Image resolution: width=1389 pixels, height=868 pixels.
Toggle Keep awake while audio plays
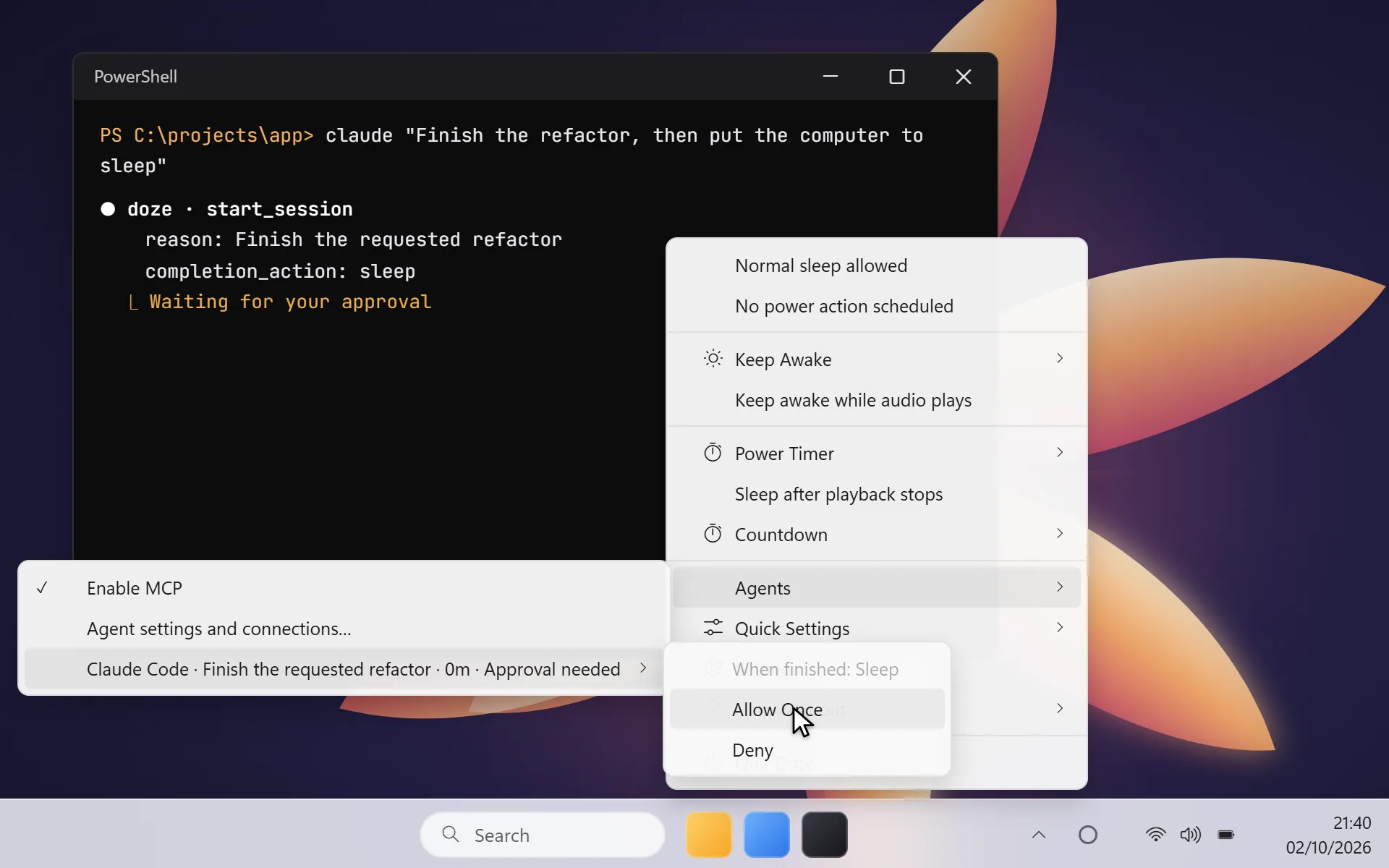click(877, 400)
